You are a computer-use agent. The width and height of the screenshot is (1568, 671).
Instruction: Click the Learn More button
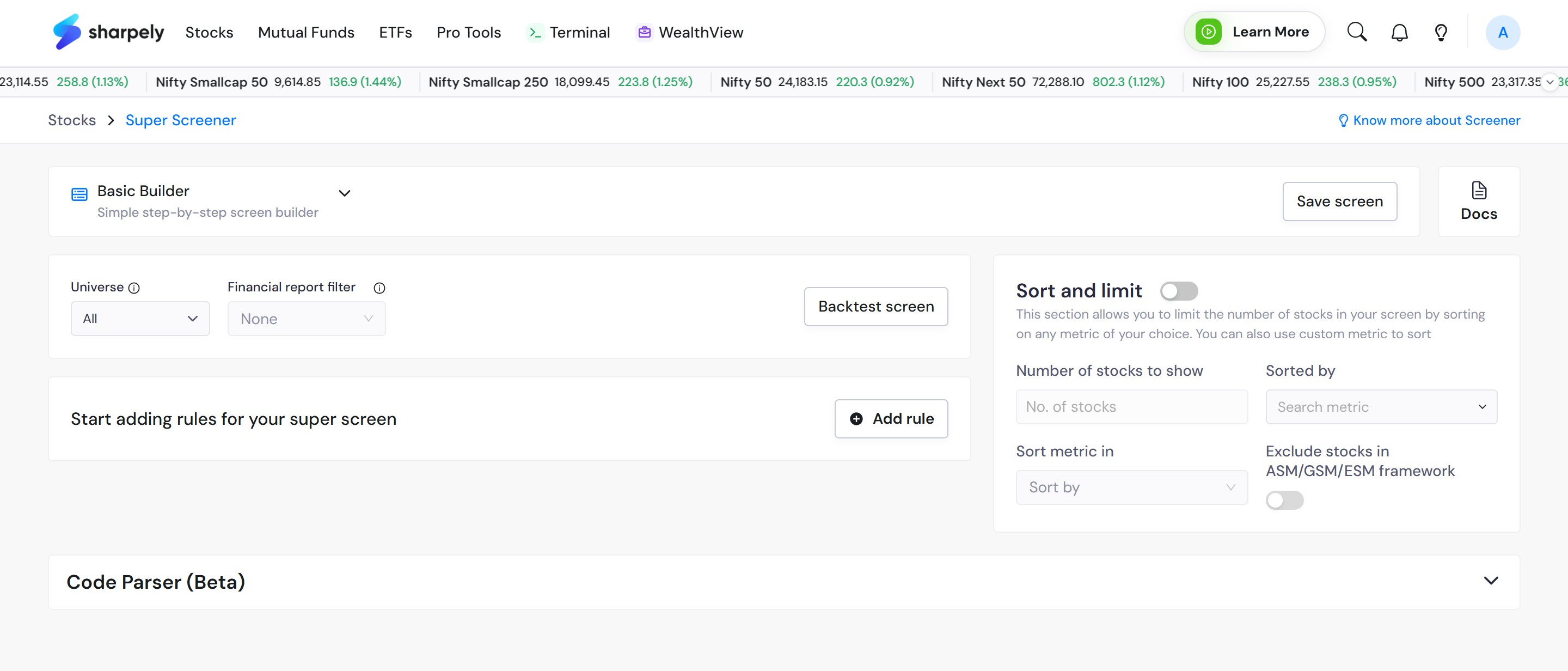click(1254, 32)
